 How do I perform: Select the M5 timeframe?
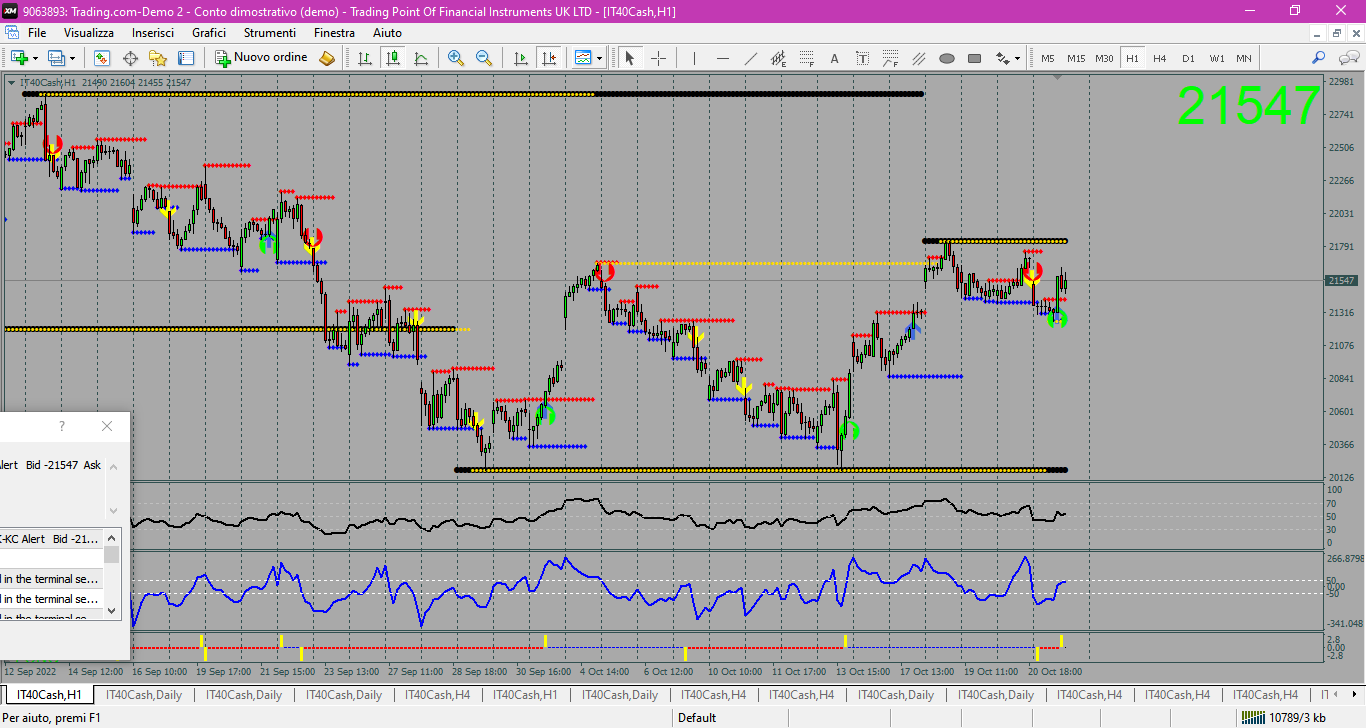click(x=1048, y=58)
